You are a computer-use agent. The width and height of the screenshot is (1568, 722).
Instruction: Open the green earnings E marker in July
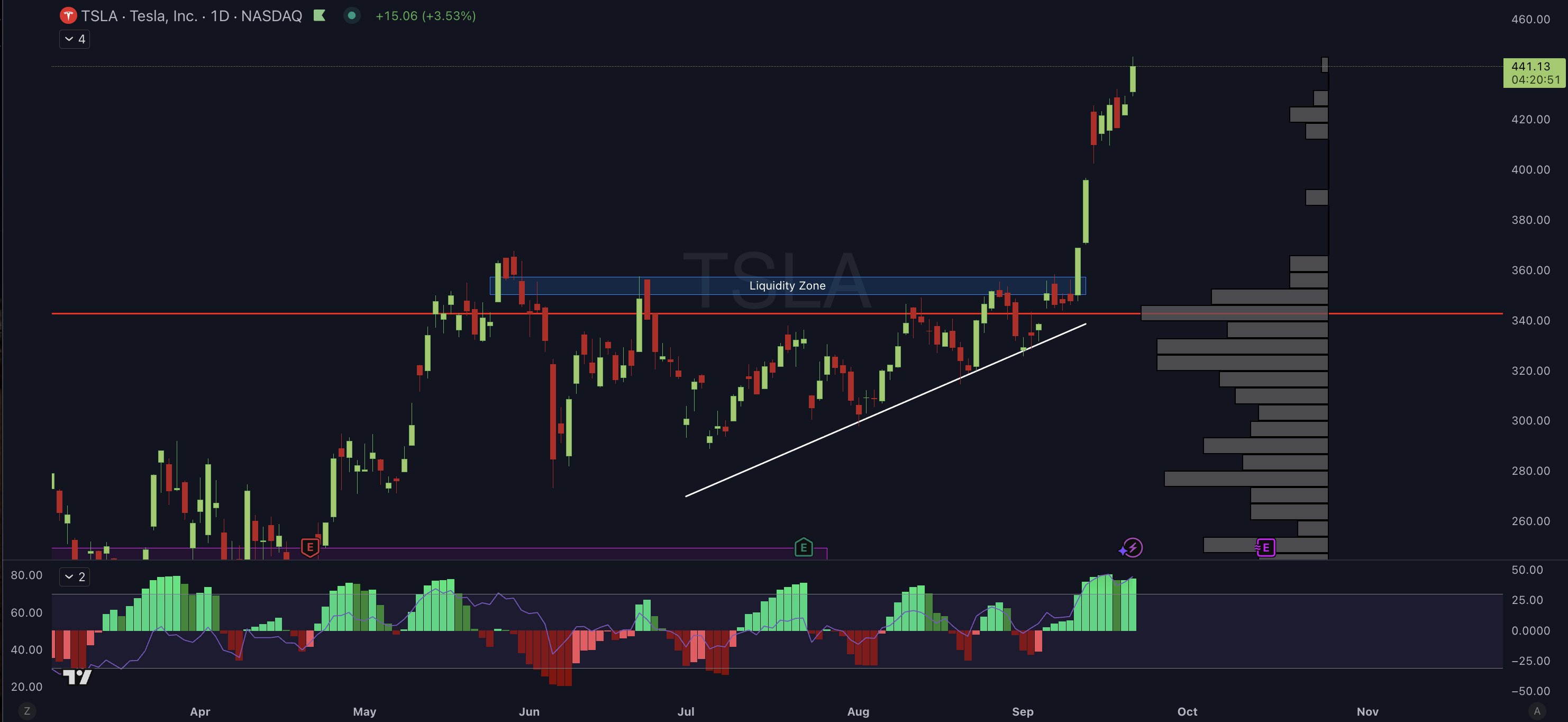pos(803,547)
